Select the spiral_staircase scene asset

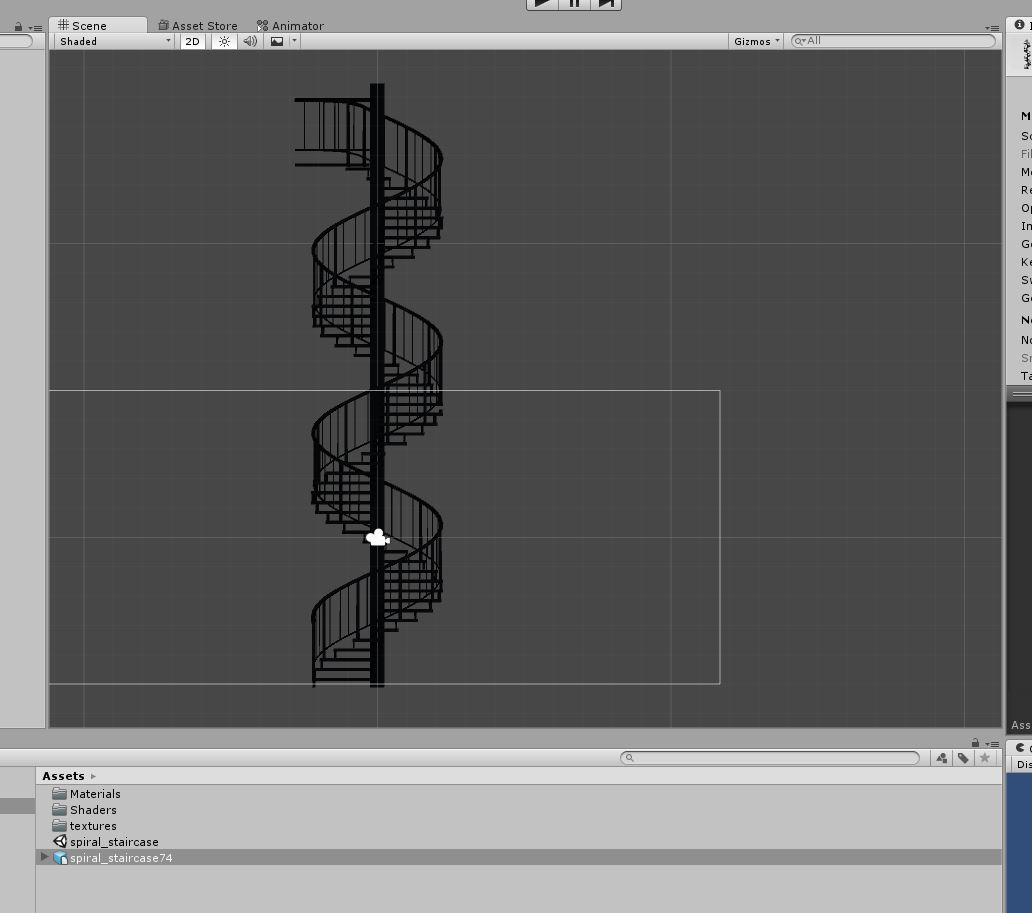pos(113,842)
